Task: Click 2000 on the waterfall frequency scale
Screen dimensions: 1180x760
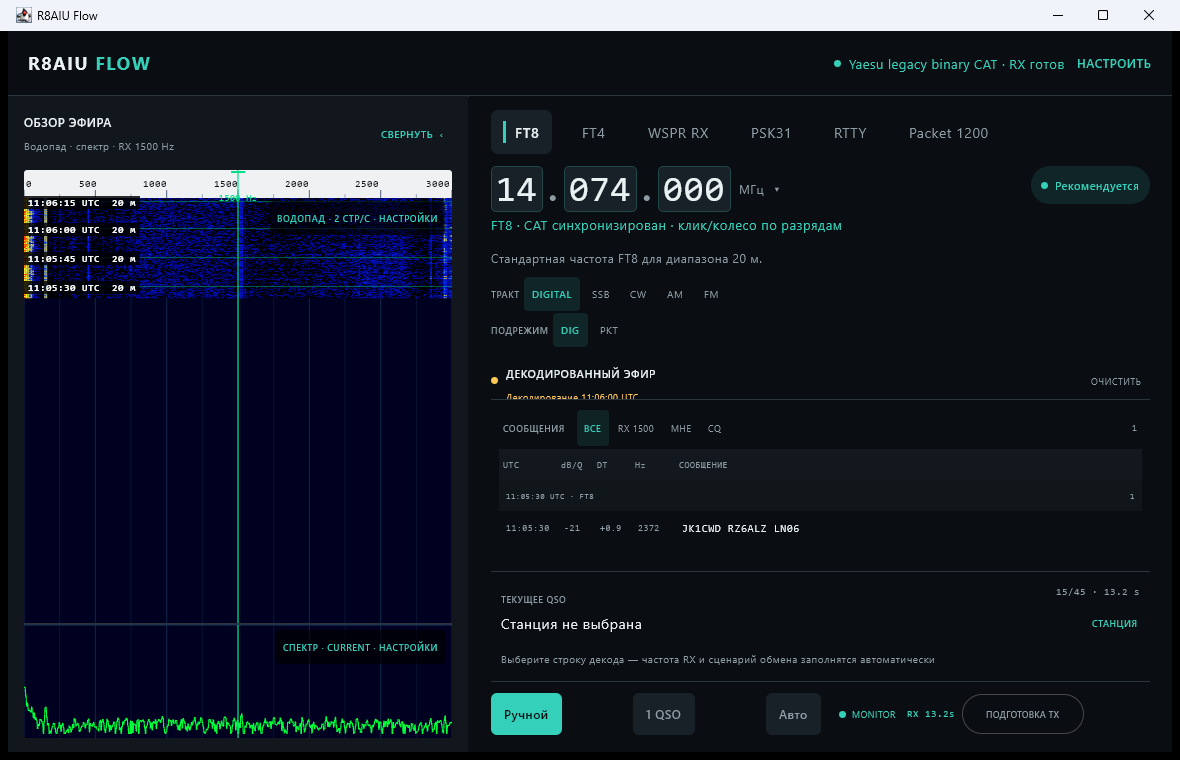Action: (x=297, y=184)
